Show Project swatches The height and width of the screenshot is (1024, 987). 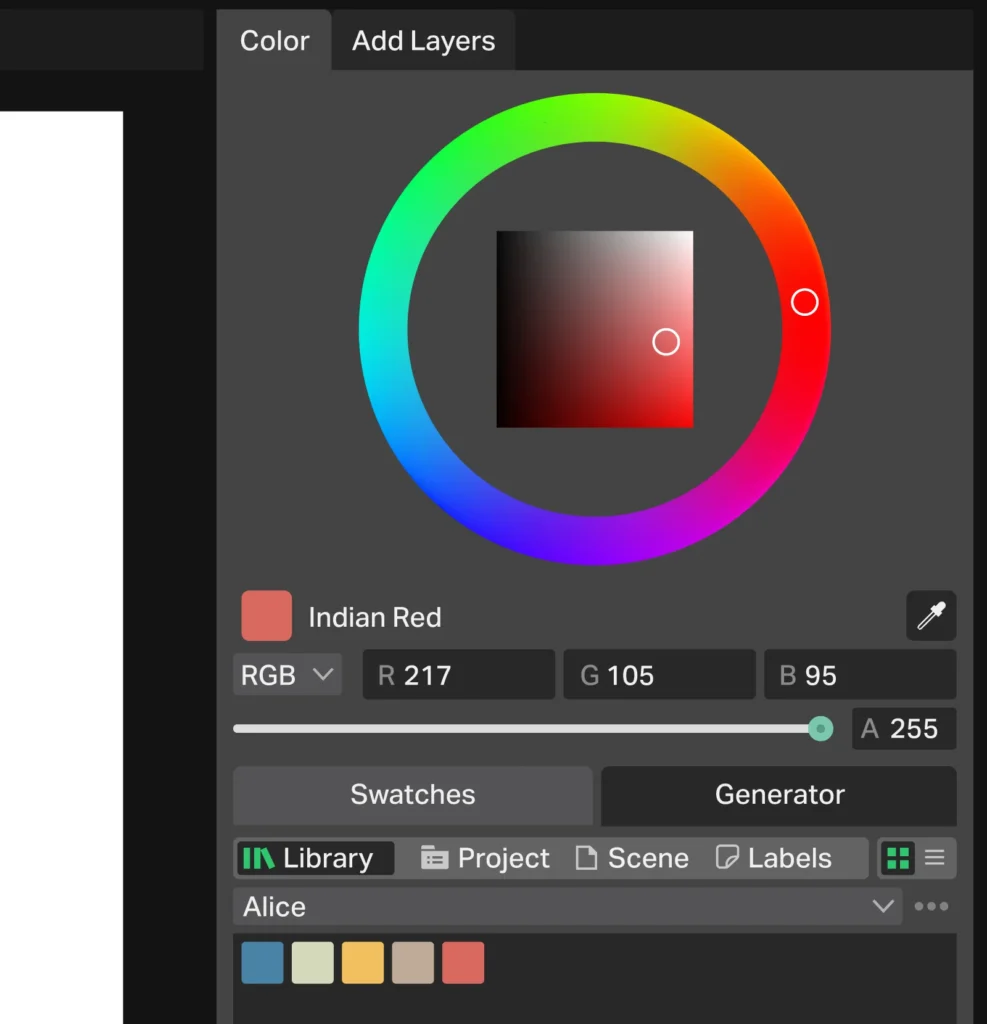tap(485, 858)
